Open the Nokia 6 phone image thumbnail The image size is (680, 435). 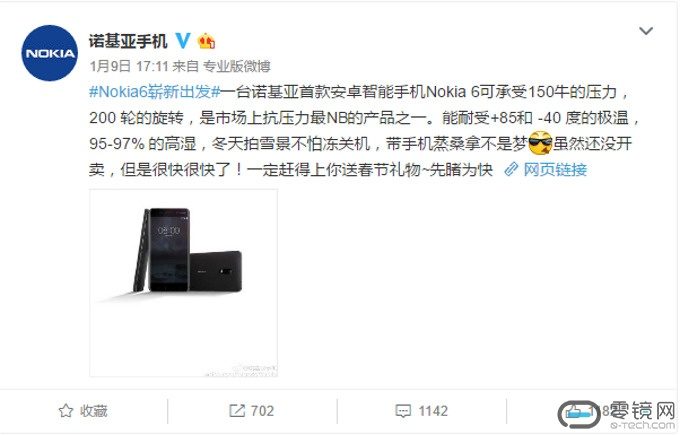point(183,283)
